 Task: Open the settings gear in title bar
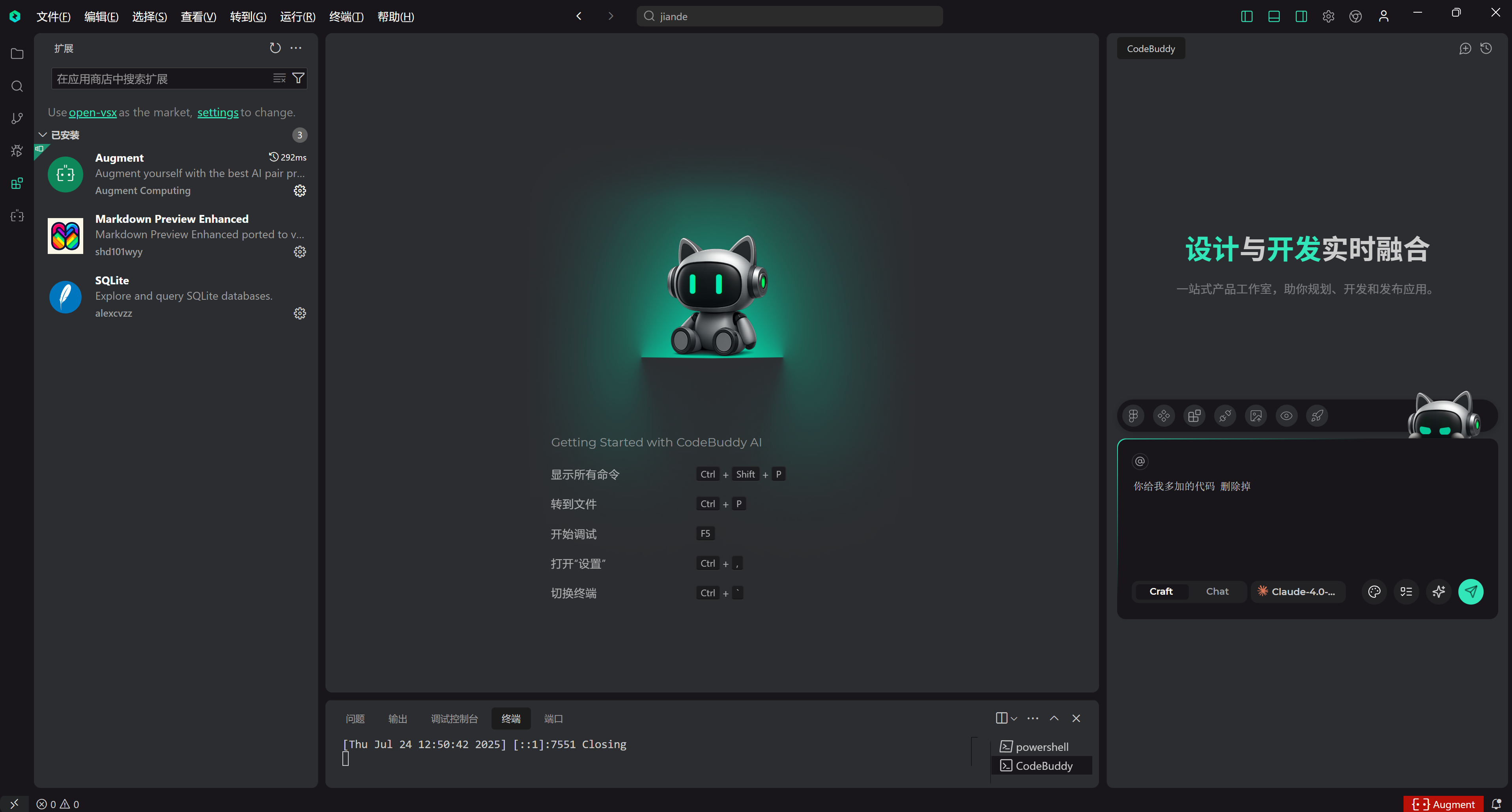coord(1328,17)
